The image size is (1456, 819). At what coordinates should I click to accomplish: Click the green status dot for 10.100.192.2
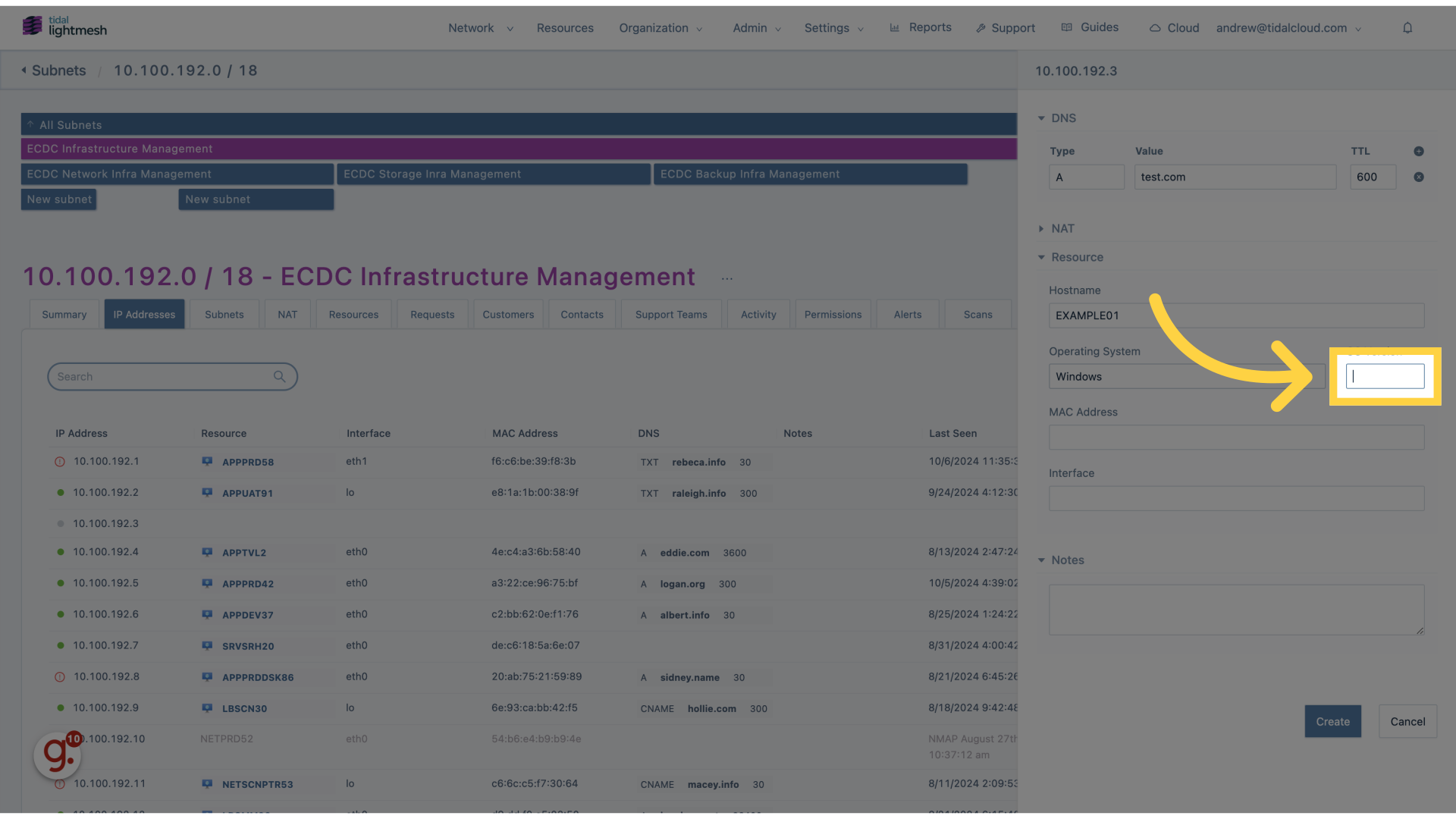[x=61, y=492]
